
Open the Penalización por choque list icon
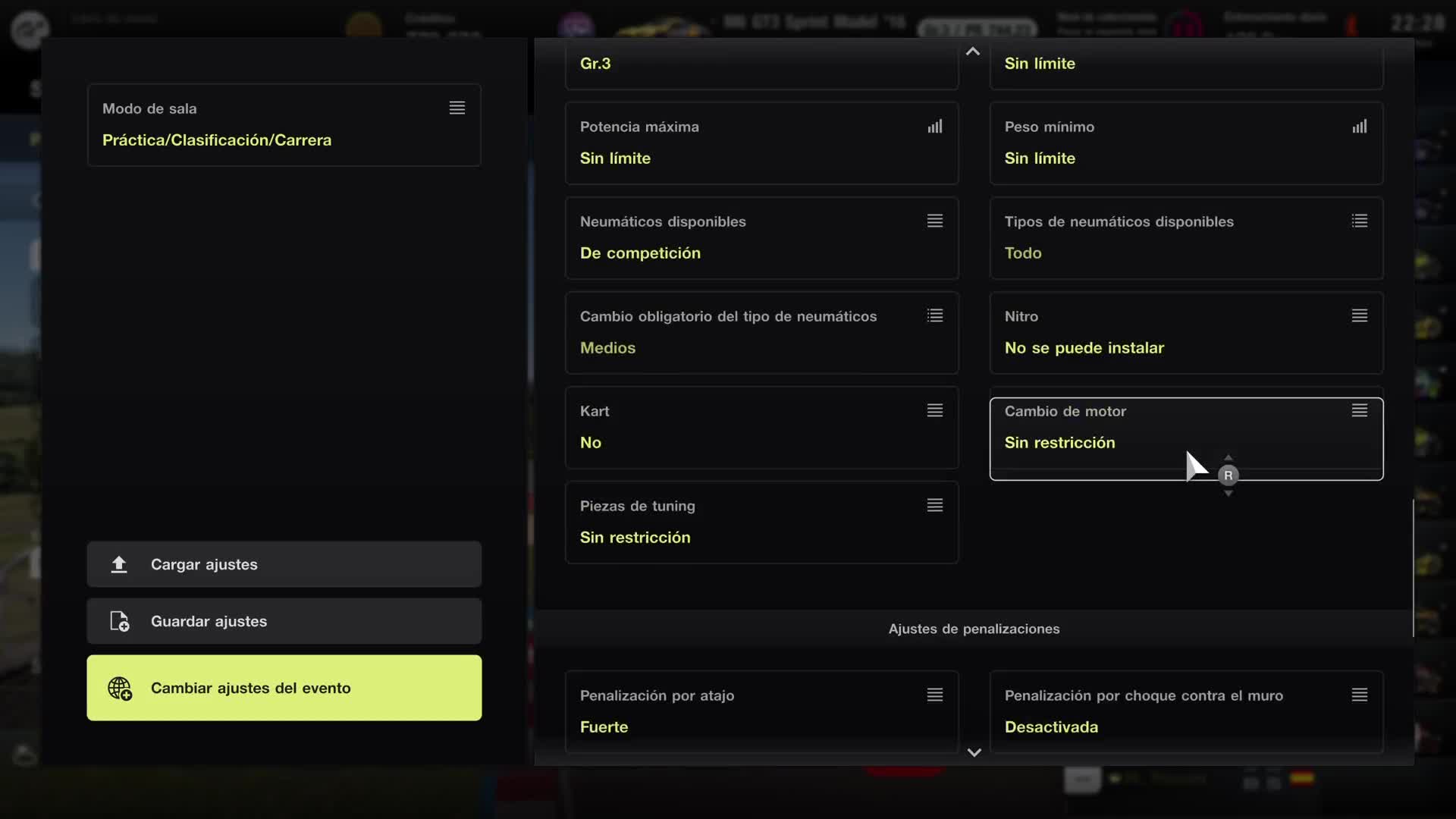[x=1359, y=695]
